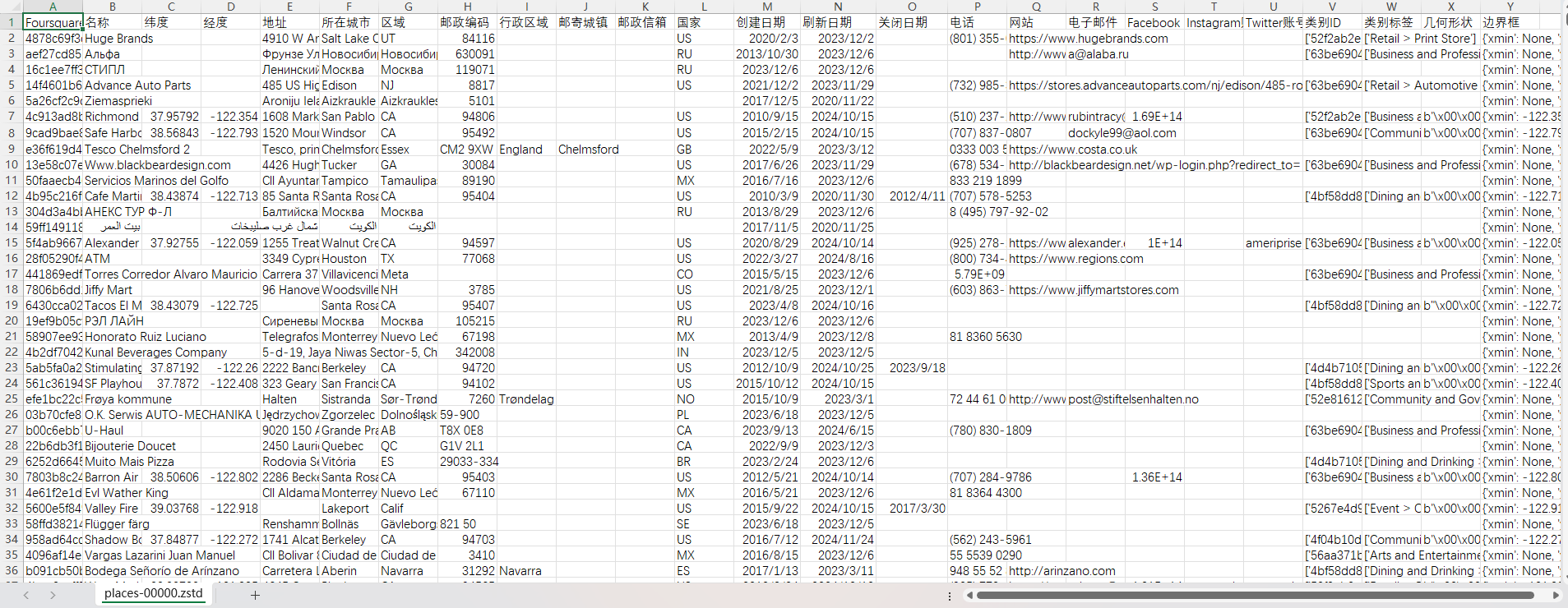Viewport: 1568px width, 608px height.
Task: Click the select-all corner triangle
Action: click(x=12, y=7)
